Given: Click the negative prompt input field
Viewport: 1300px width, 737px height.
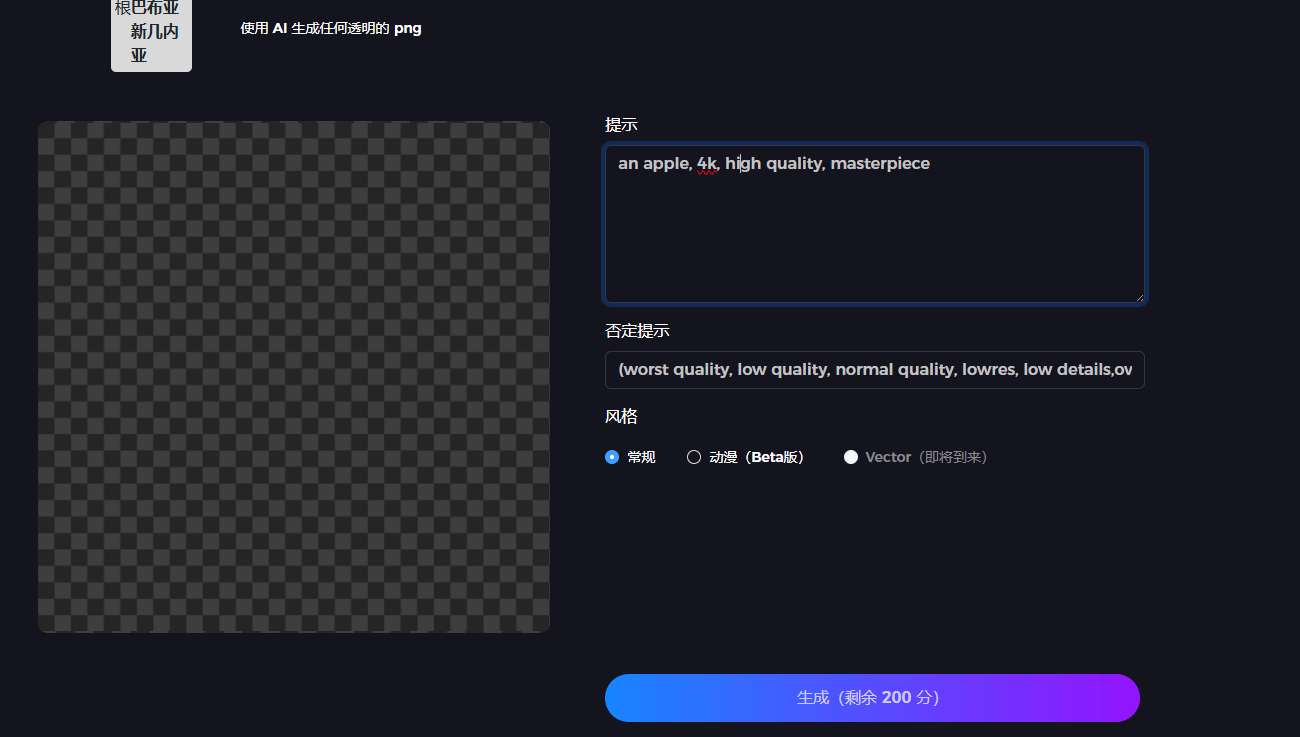Looking at the screenshot, I should [875, 370].
